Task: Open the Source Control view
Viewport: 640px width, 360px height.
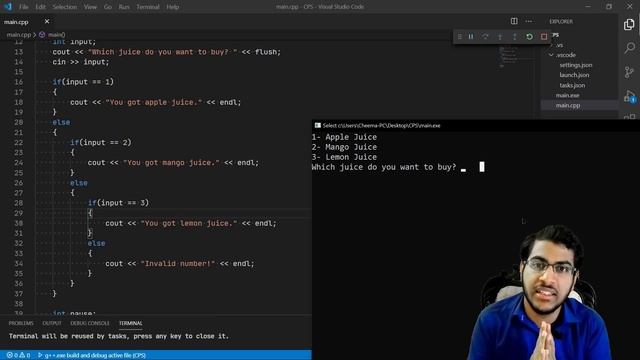Action: 629,72
